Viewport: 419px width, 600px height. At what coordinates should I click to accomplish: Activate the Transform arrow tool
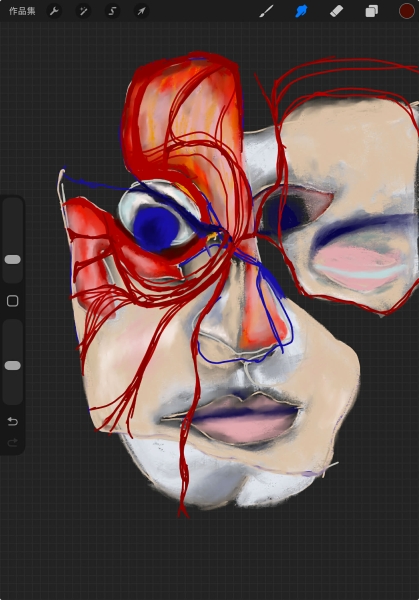141,11
